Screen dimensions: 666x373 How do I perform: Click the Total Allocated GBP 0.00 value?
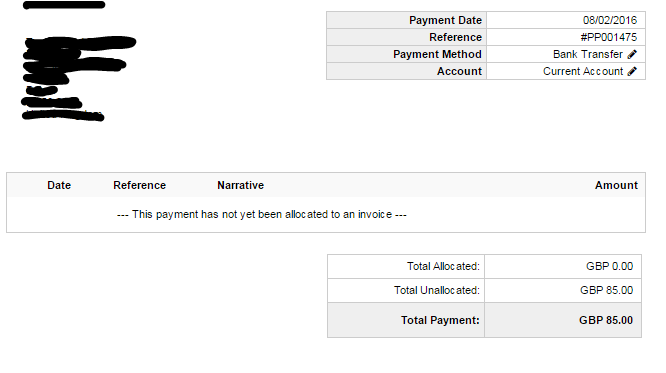[x=610, y=266]
